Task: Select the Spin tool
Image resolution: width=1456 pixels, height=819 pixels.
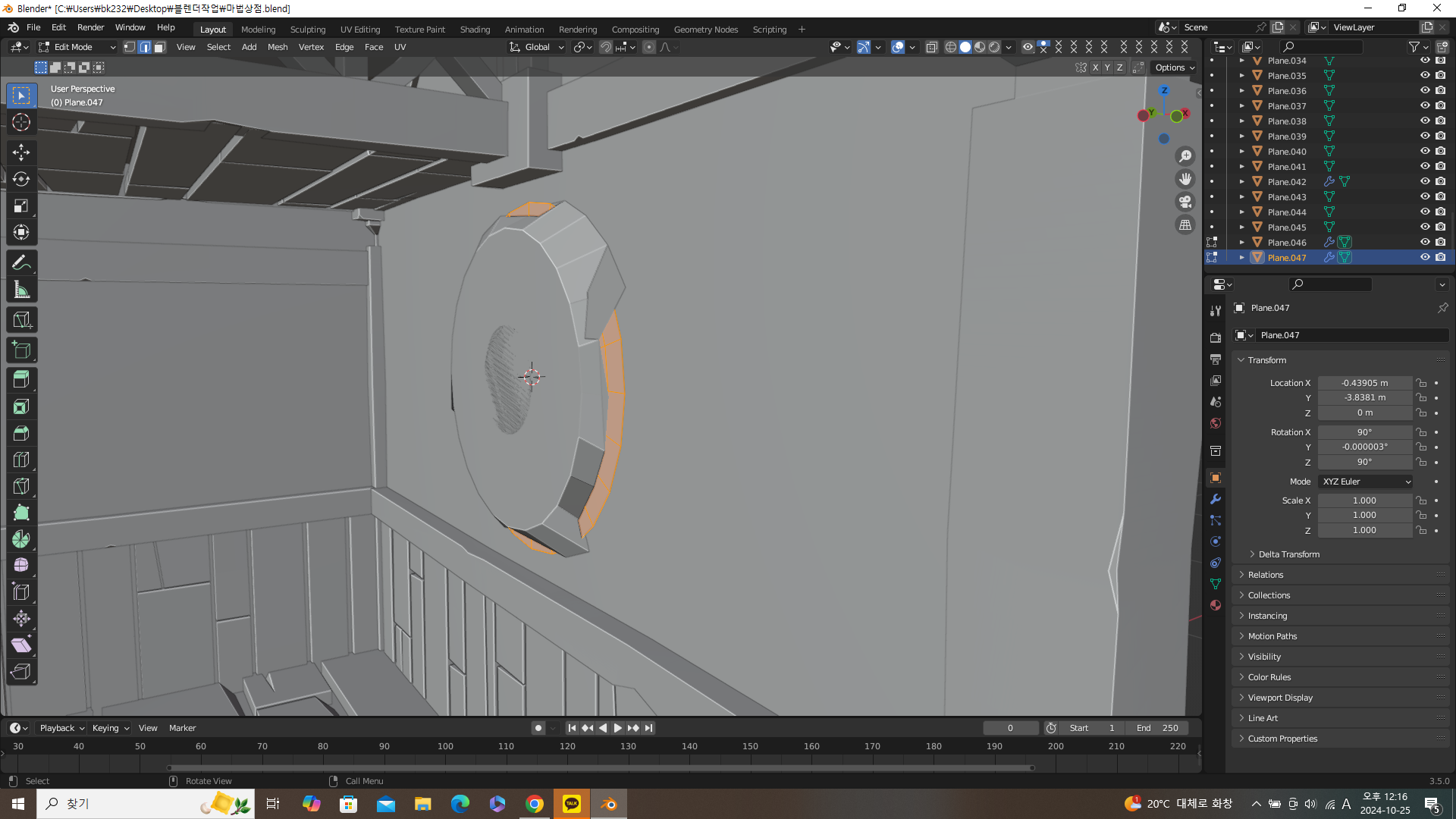Action: [x=21, y=539]
